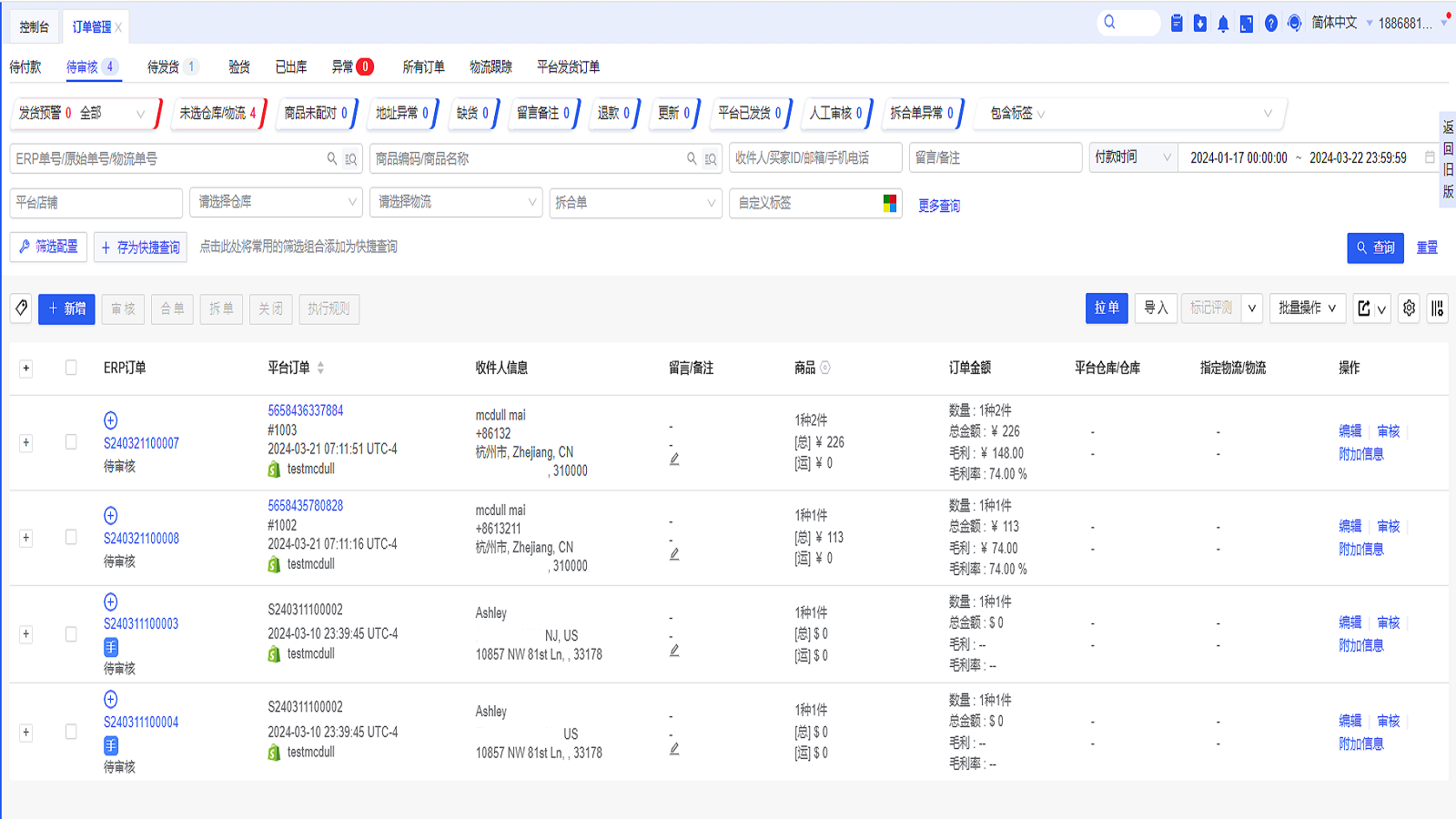Click sort arrows on 平台订单 column
This screenshot has height=819, width=1456.
point(320,368)
